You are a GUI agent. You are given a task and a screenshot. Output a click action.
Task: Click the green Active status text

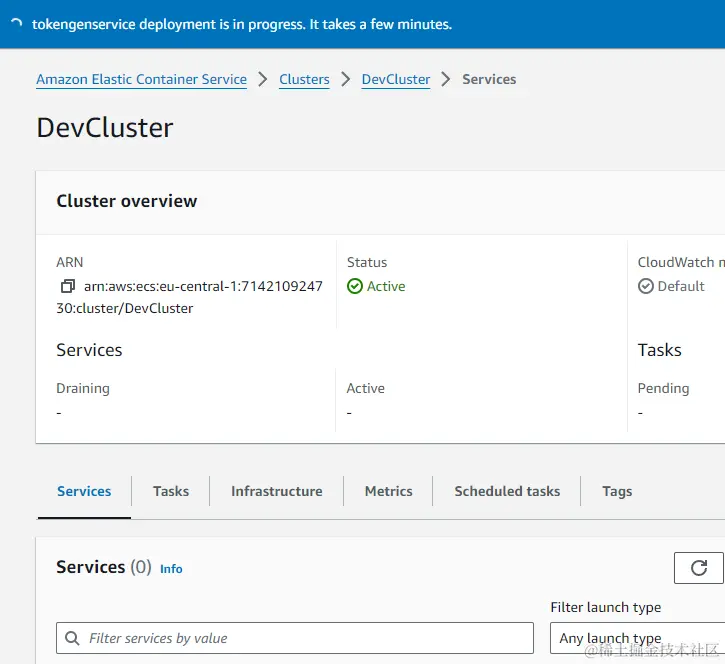click(386, 286)
